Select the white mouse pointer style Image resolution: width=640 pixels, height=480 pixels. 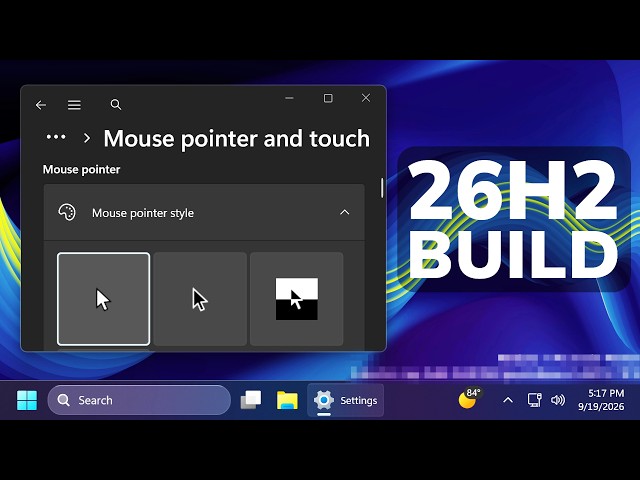point(103,299)
